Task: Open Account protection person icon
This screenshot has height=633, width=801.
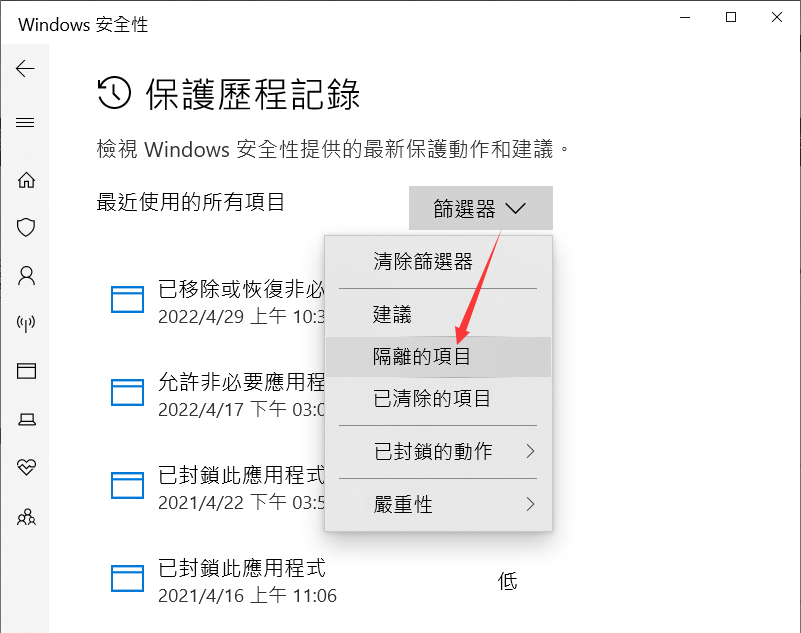Action: (x=26, y=275)
